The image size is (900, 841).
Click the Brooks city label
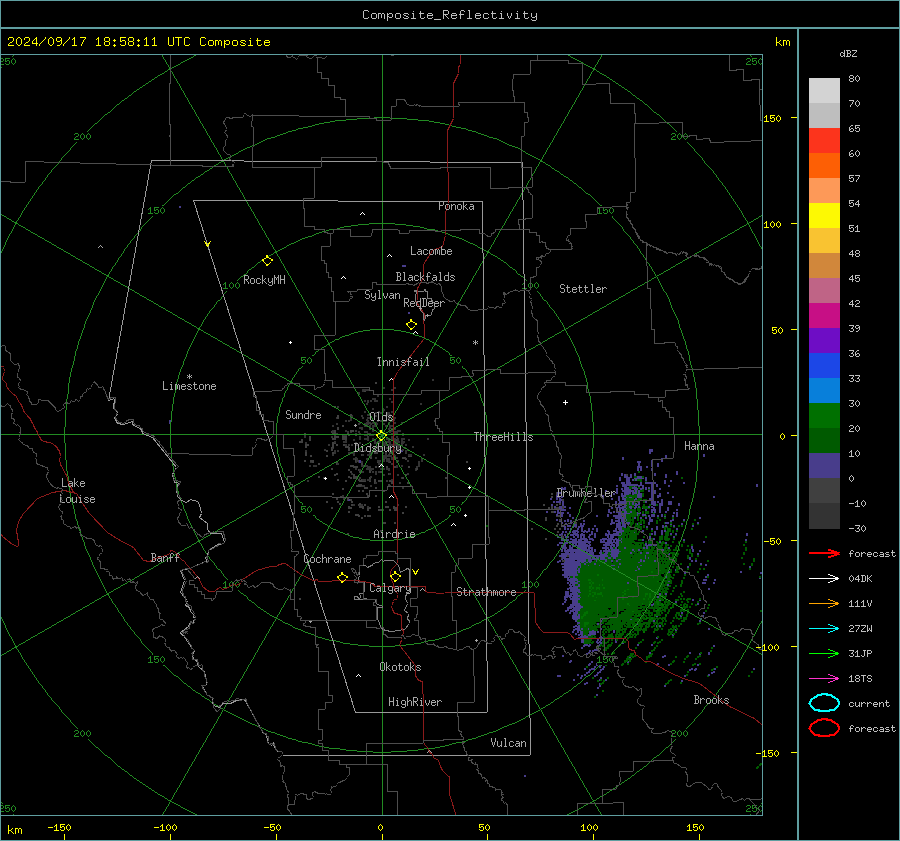click(711, 700)
